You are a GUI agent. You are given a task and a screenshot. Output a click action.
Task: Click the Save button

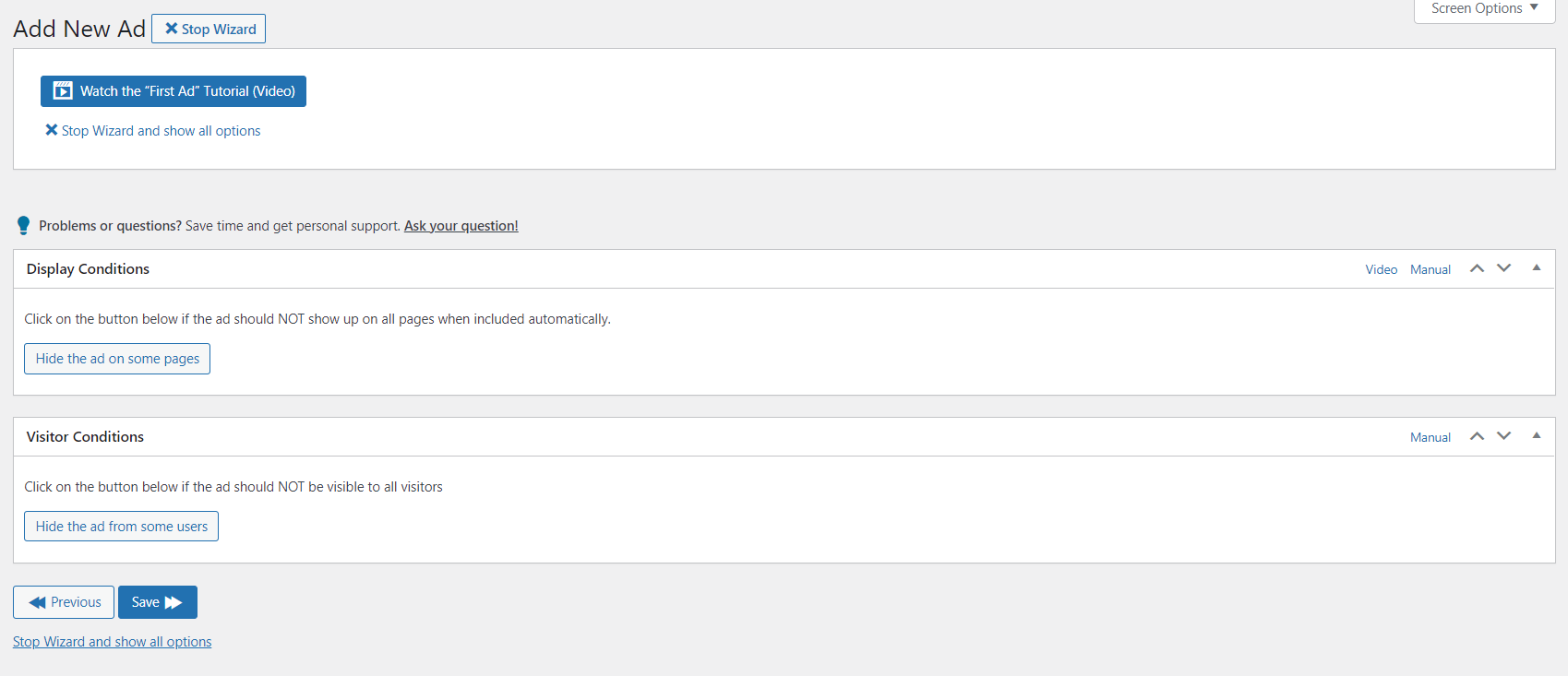point(158,602)
